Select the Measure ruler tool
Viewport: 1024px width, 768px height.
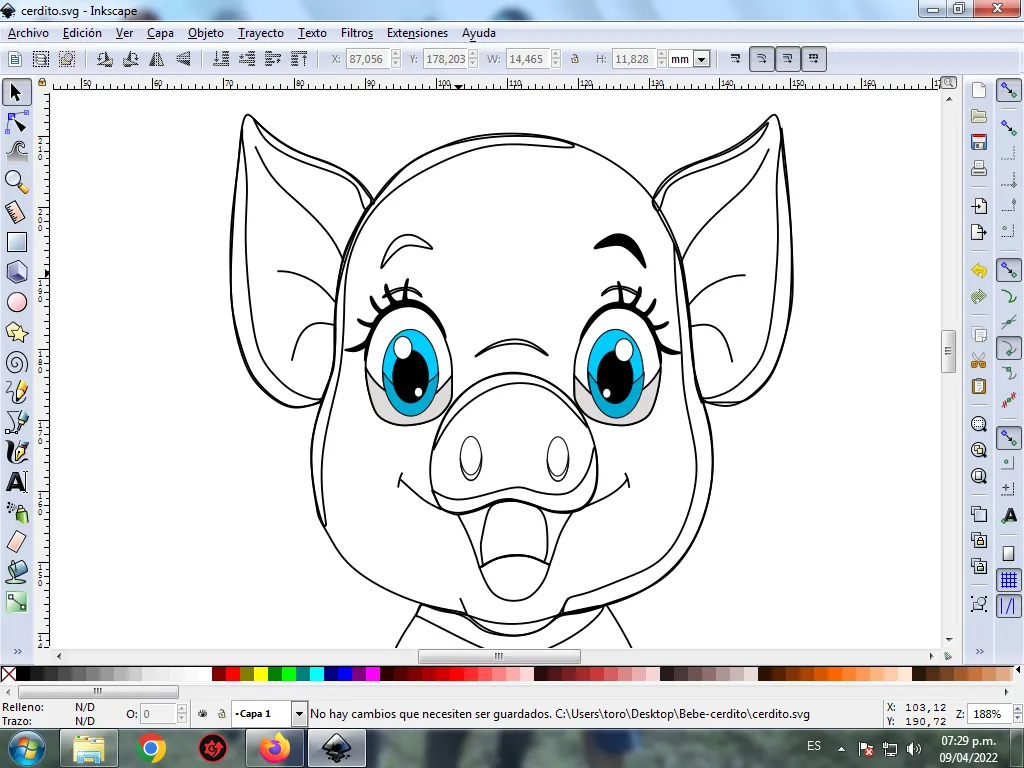[x=16, y=212]
